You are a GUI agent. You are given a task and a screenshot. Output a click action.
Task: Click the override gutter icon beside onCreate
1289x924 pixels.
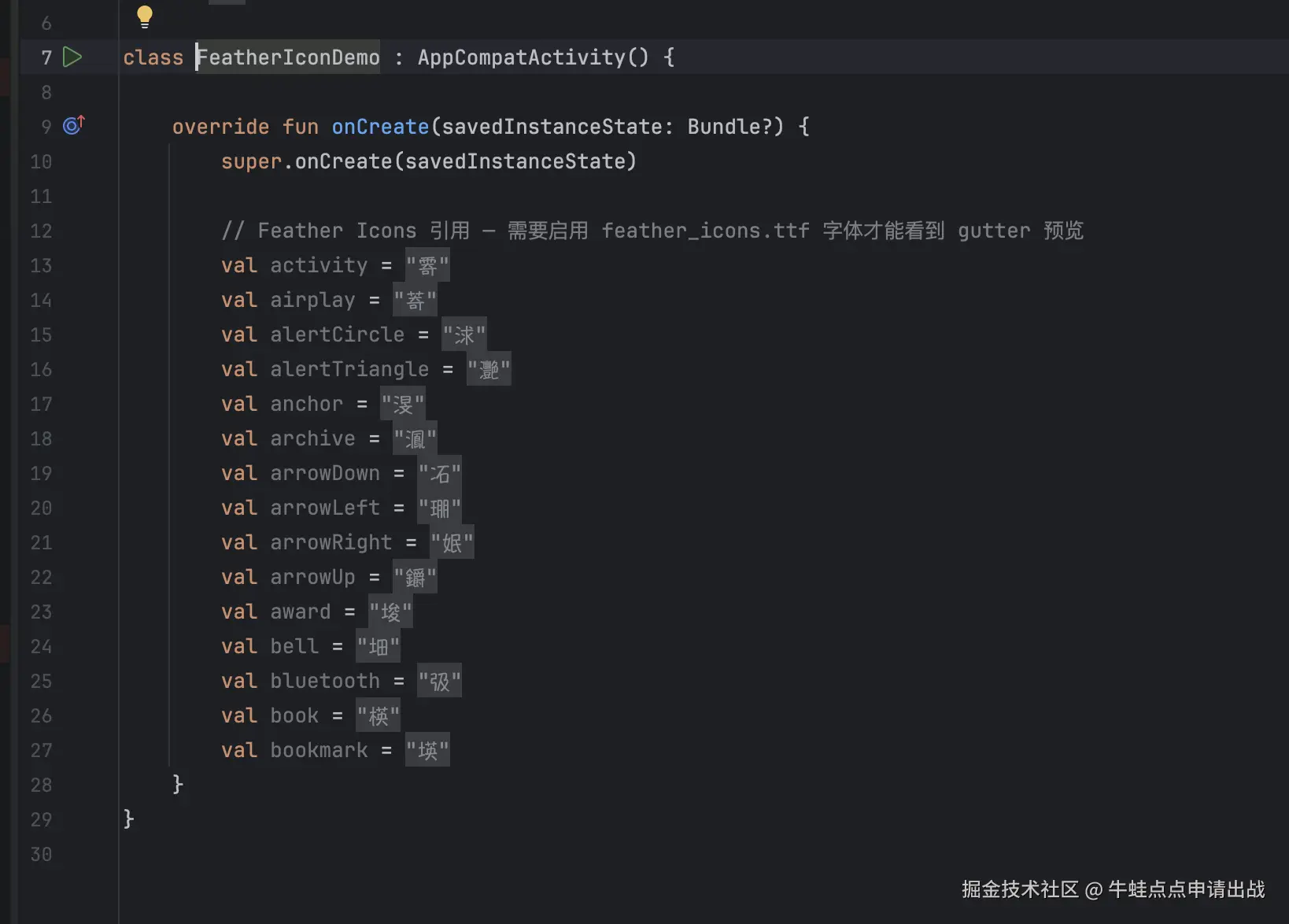[x=73, y=125]
